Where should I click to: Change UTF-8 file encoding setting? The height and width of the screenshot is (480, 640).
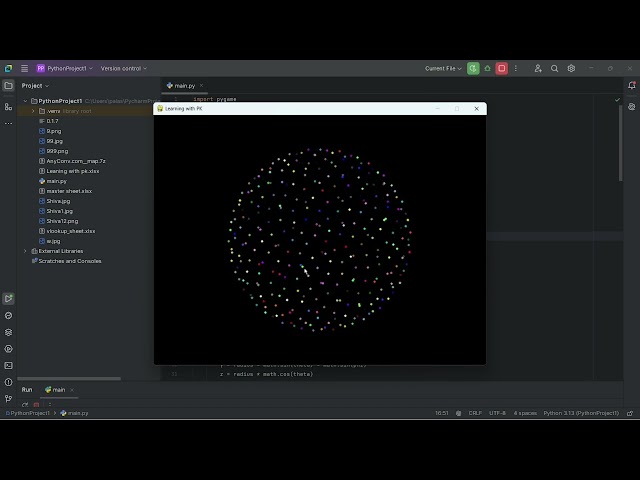498,413
